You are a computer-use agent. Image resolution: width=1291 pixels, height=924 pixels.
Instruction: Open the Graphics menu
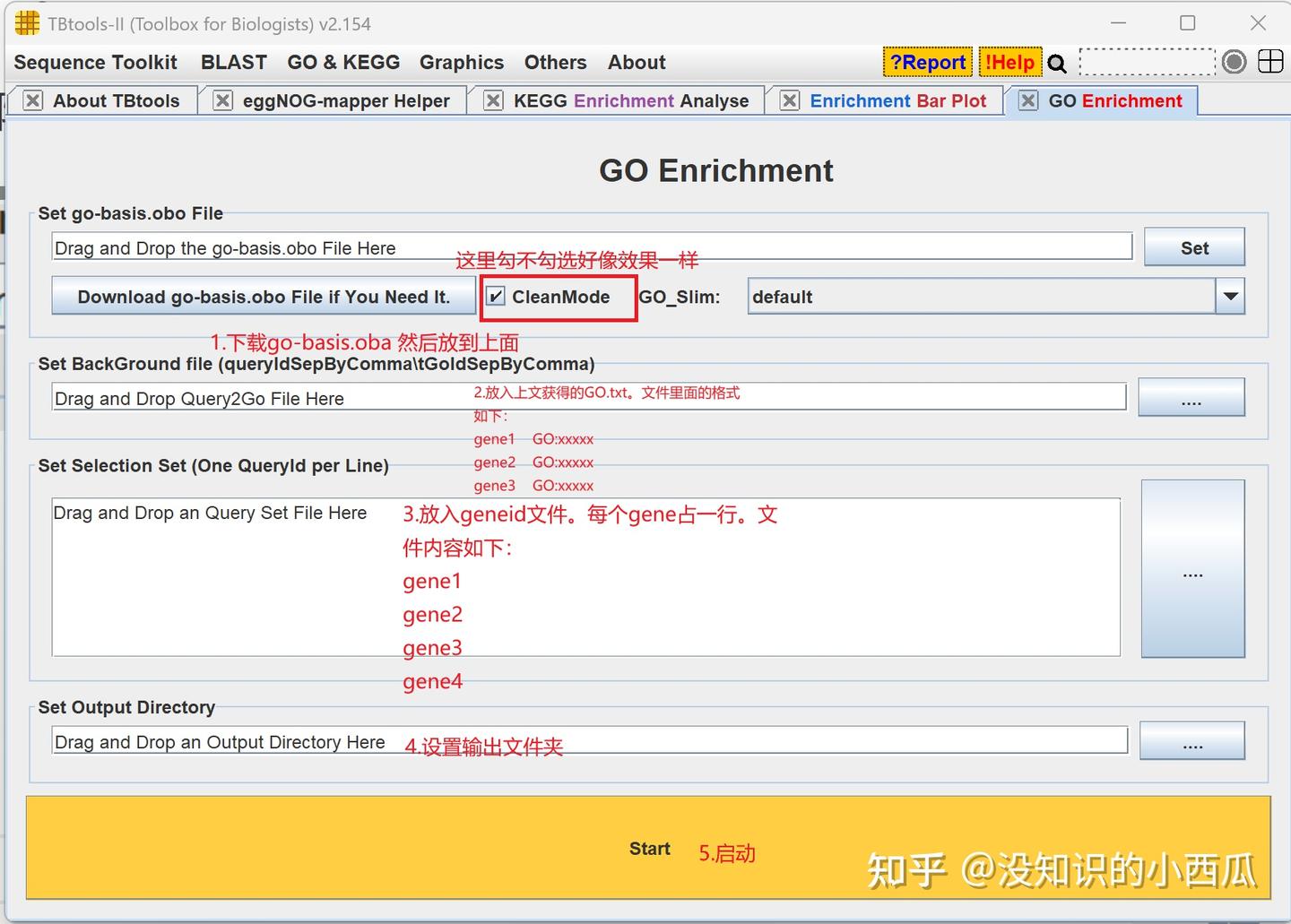[462, 62]
